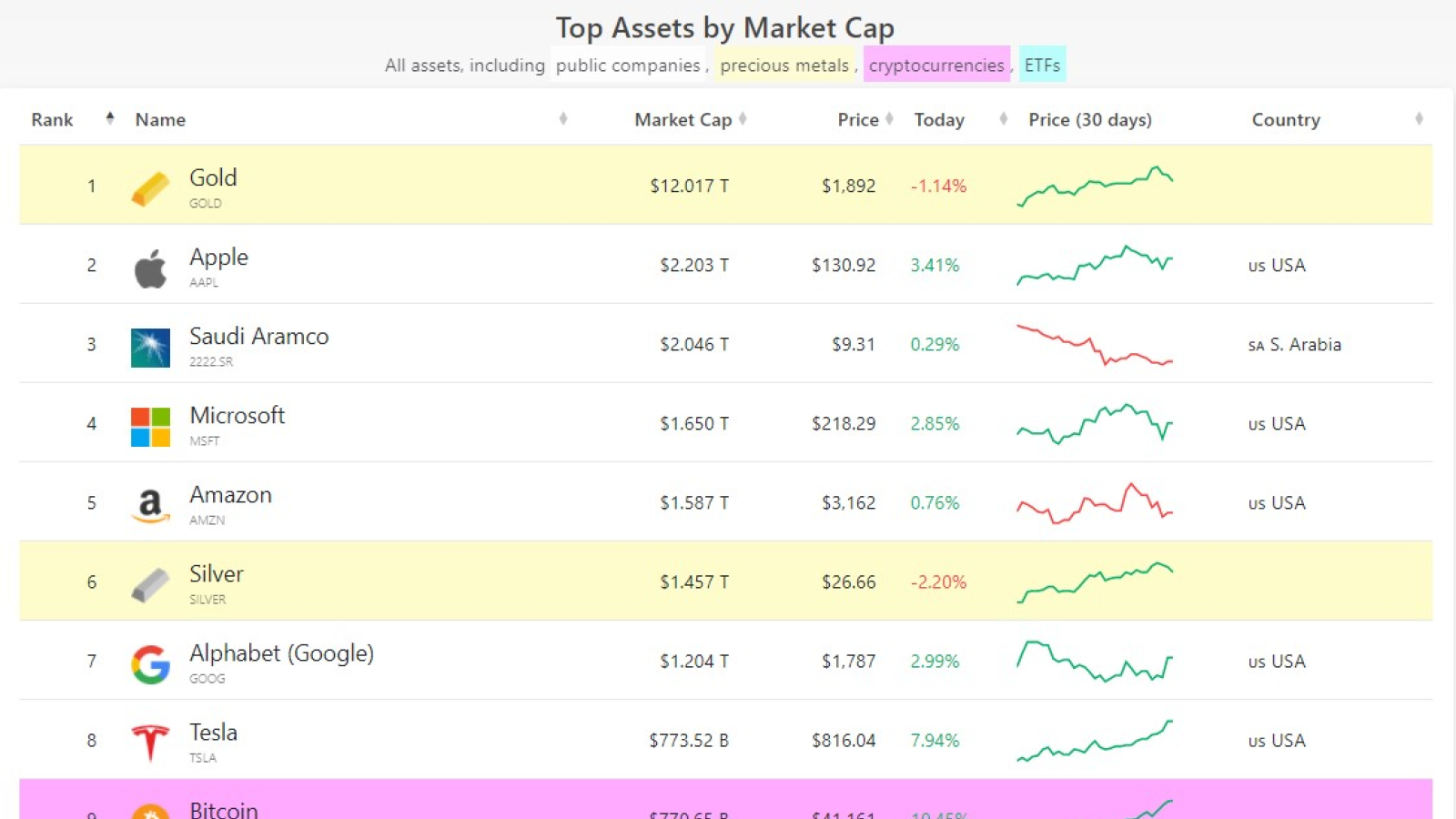Click the Amazon logo icon

click(150, 506)
